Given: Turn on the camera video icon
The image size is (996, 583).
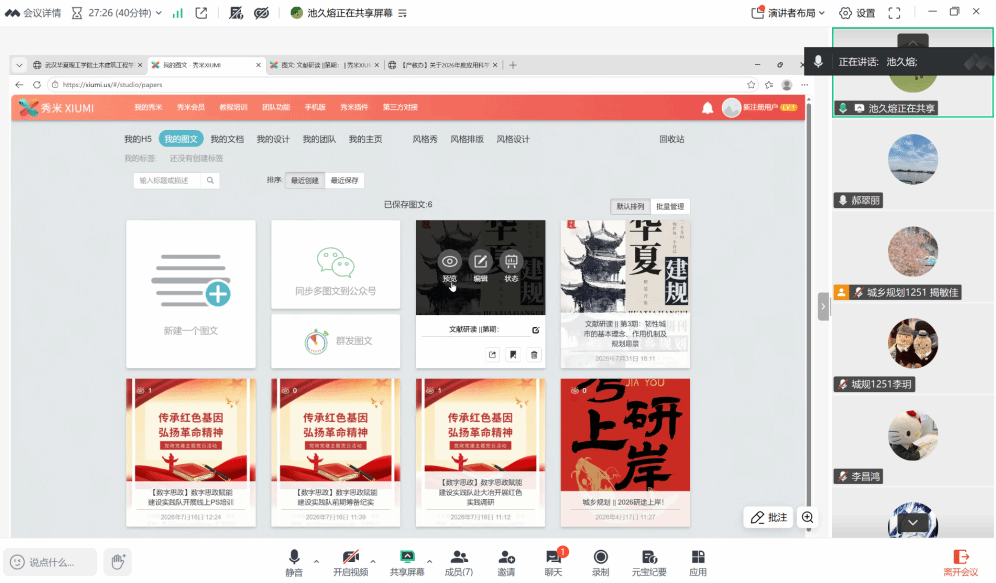Looking at the screenshot, I should coord(351,558).
